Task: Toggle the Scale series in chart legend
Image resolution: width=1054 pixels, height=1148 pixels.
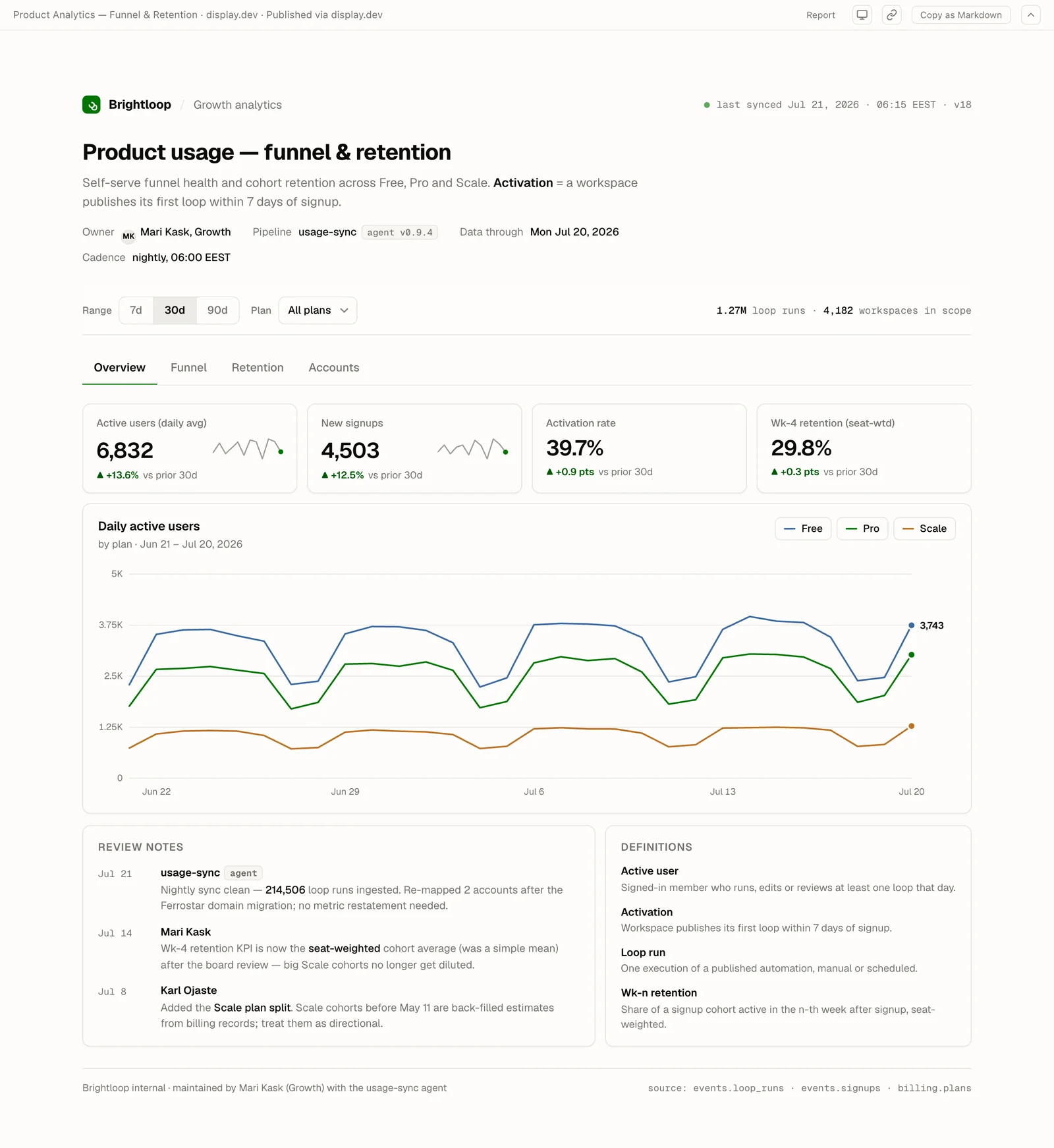Action: (x=924, y=529)
